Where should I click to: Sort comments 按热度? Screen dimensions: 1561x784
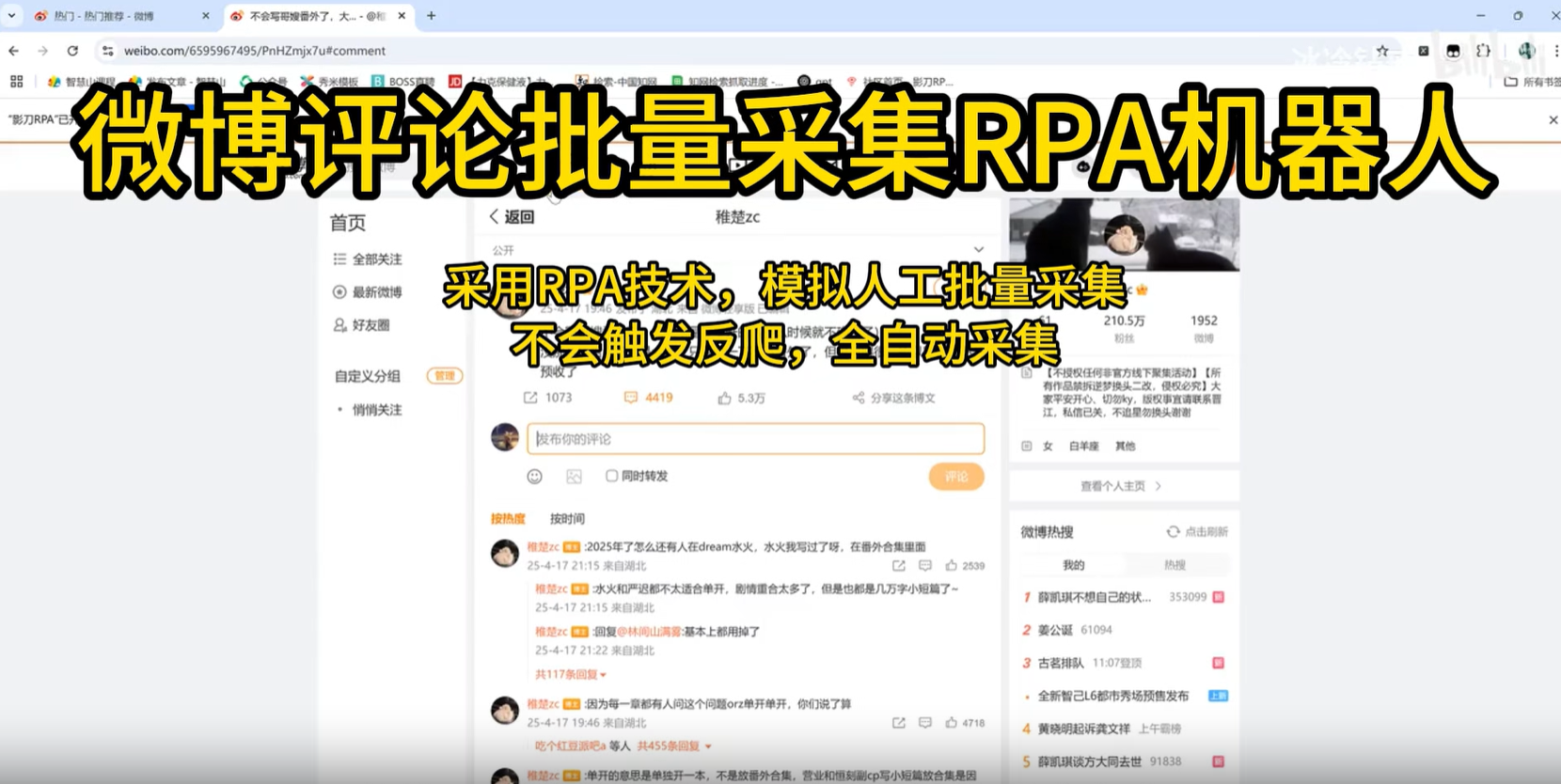coord(508,519)
